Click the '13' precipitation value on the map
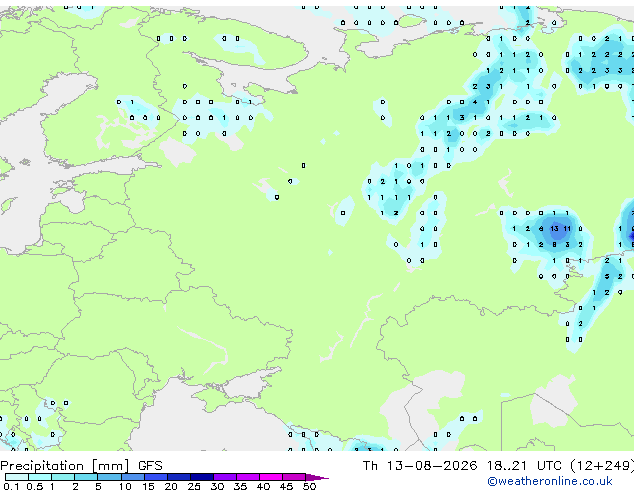Screen dimensions: 634x490 pyautogui.click(x=554, y=229)
